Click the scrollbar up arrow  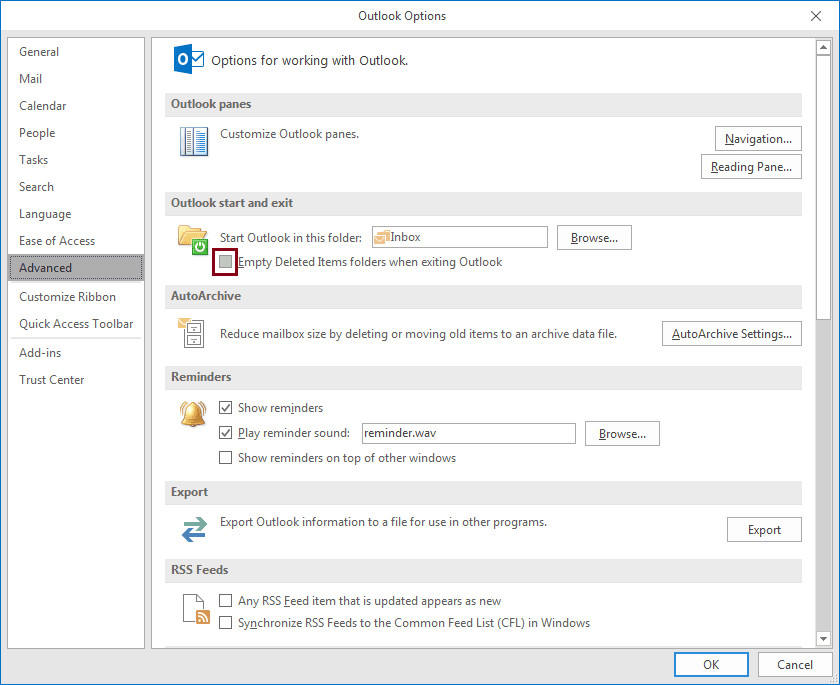pyautogui.click(x=823, y=48)
